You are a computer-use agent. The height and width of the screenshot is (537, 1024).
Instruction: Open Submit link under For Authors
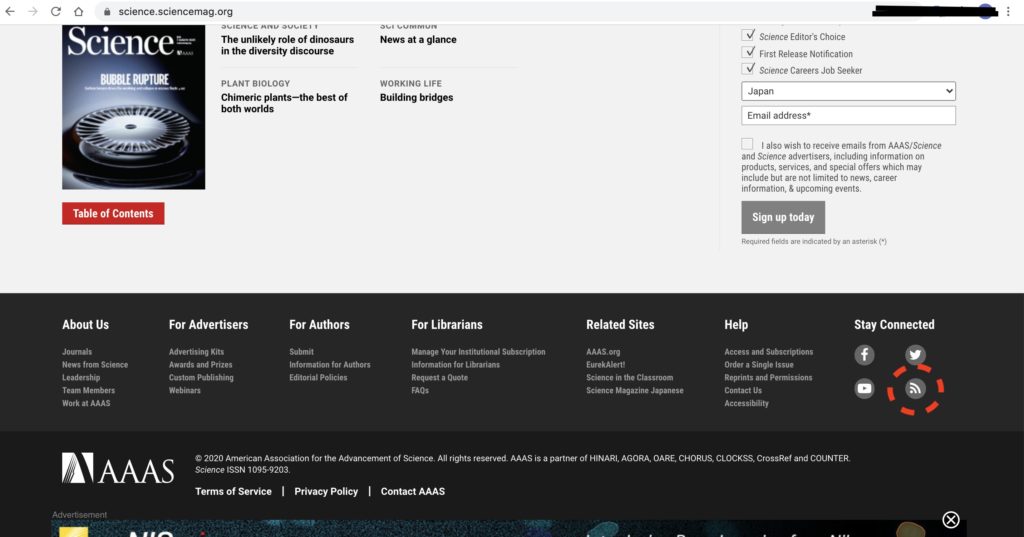pyautogui.click(x=302, y=351)
